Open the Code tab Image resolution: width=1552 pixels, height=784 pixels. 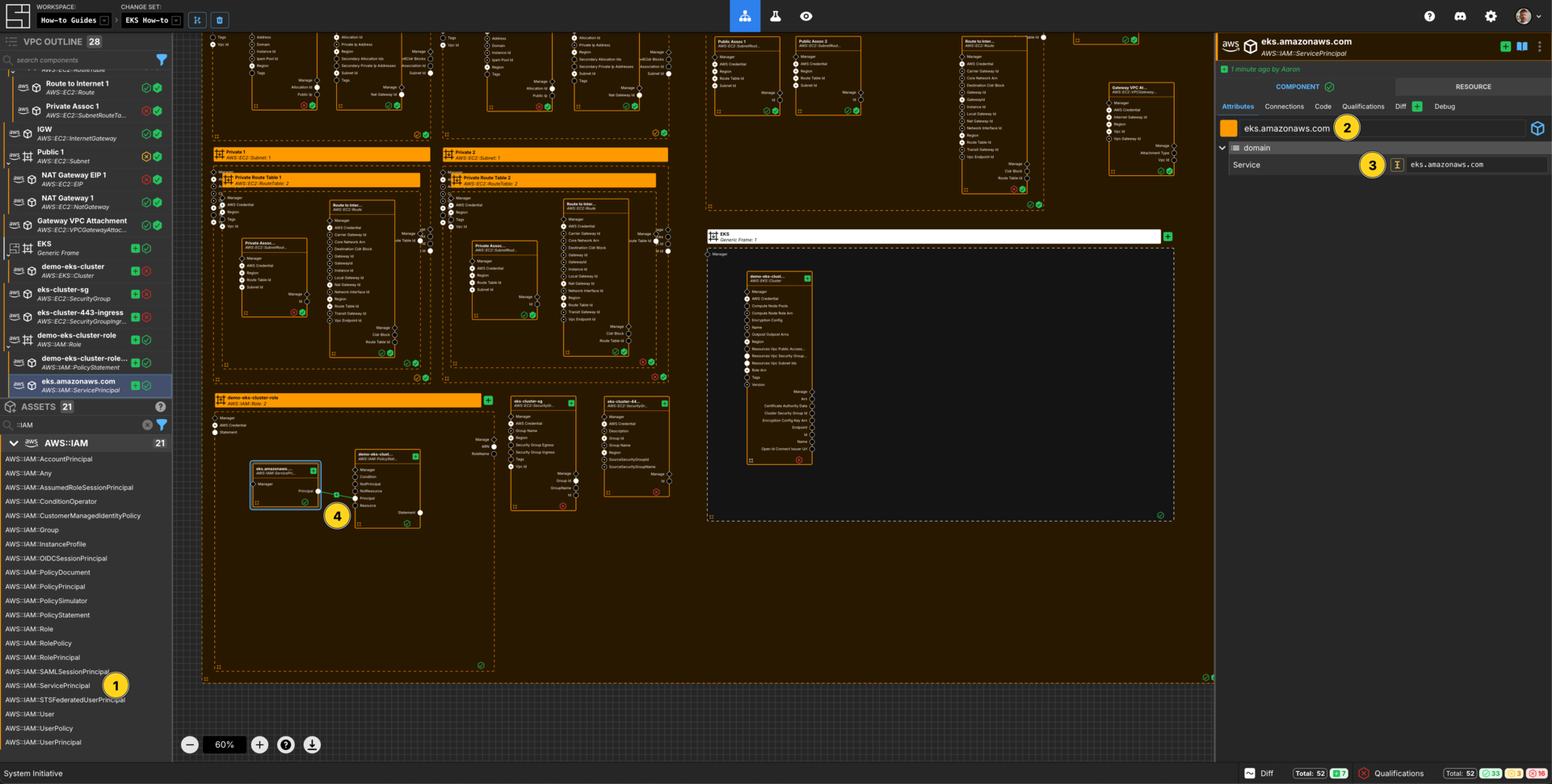1323,107
